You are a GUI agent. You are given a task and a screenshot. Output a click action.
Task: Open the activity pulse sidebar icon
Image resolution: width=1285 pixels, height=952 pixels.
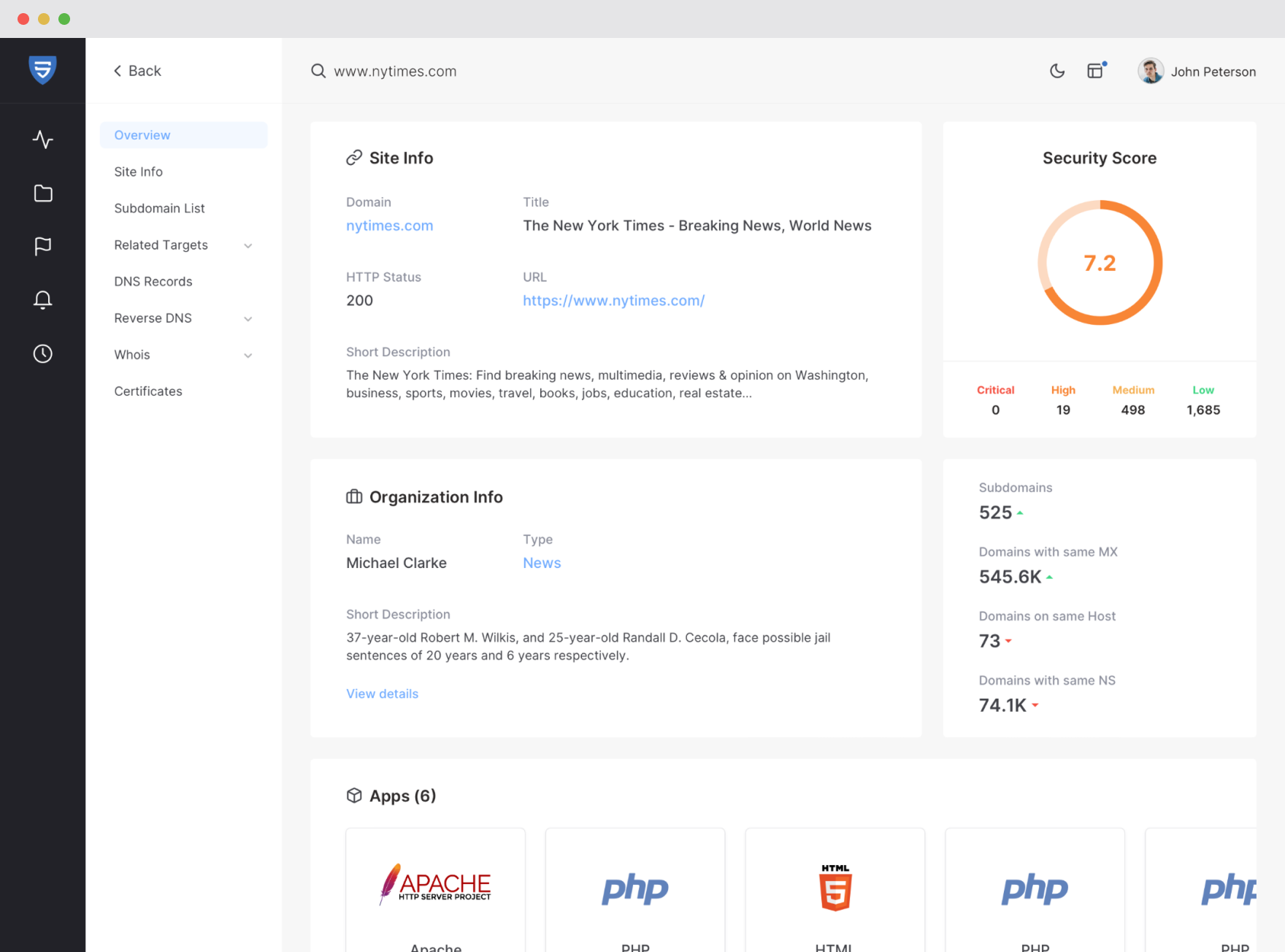pyautogui.click(x=43, y=139)
